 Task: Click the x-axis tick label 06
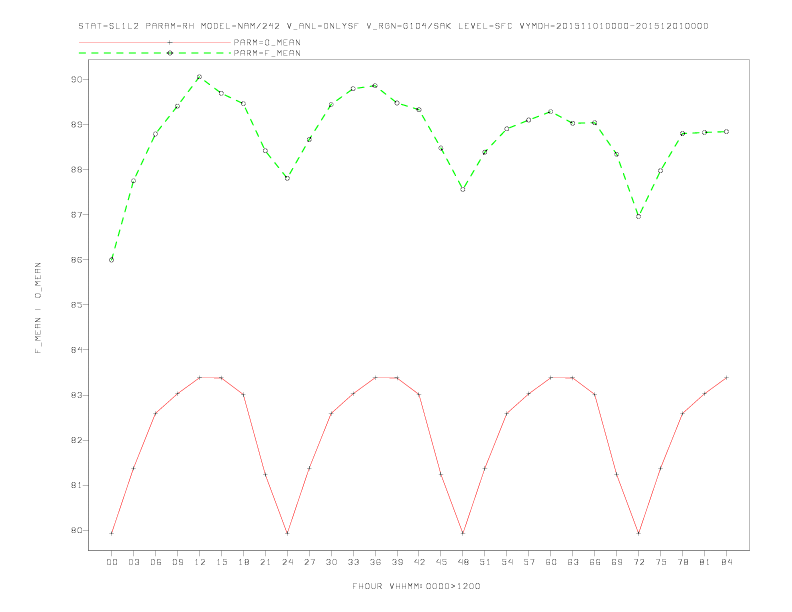coord(156,562)
